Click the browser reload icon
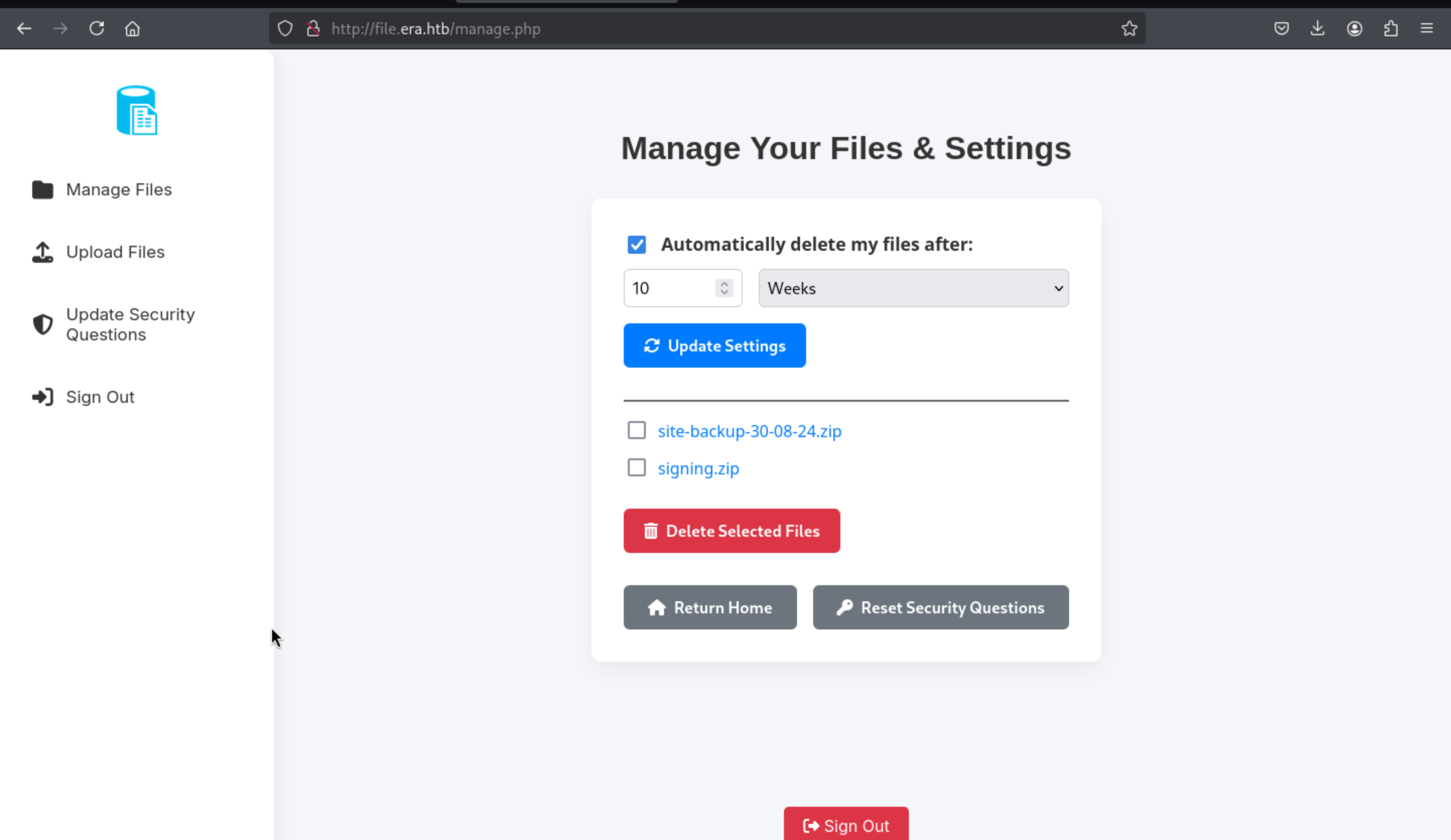 pos(96,28)
